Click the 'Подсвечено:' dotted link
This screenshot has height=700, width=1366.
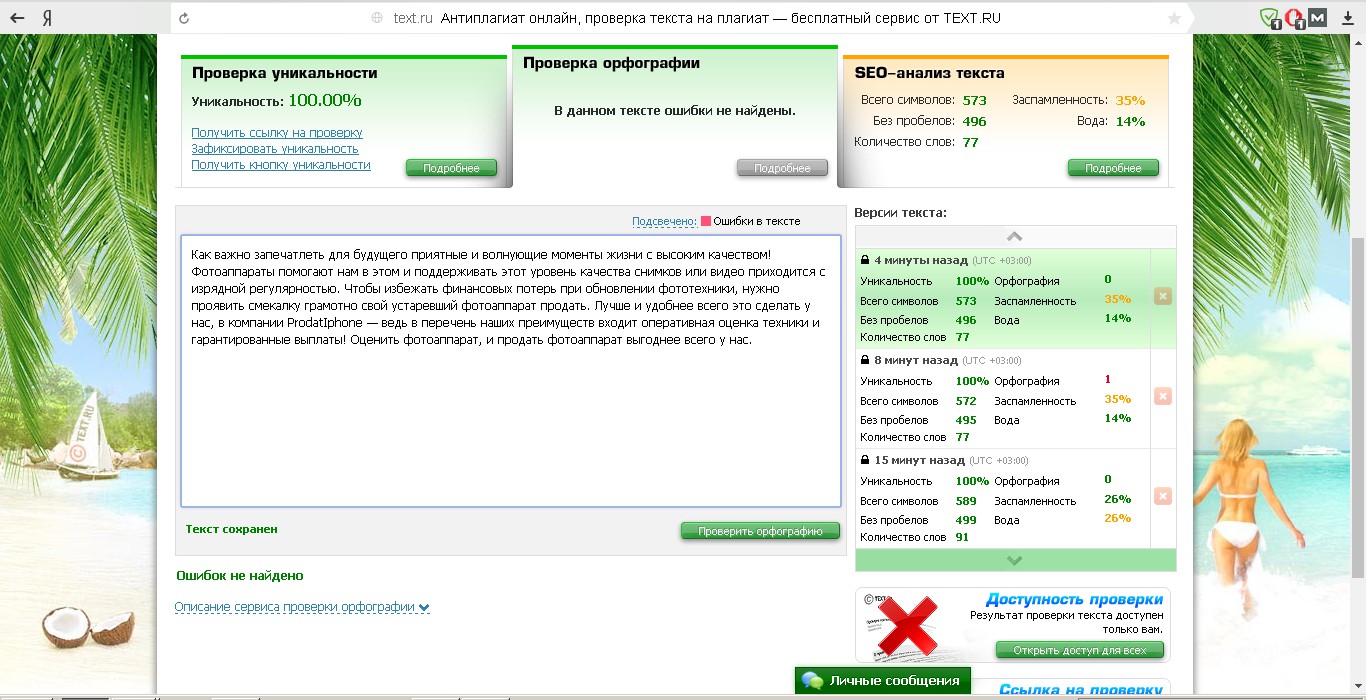(x=664, y=221)
